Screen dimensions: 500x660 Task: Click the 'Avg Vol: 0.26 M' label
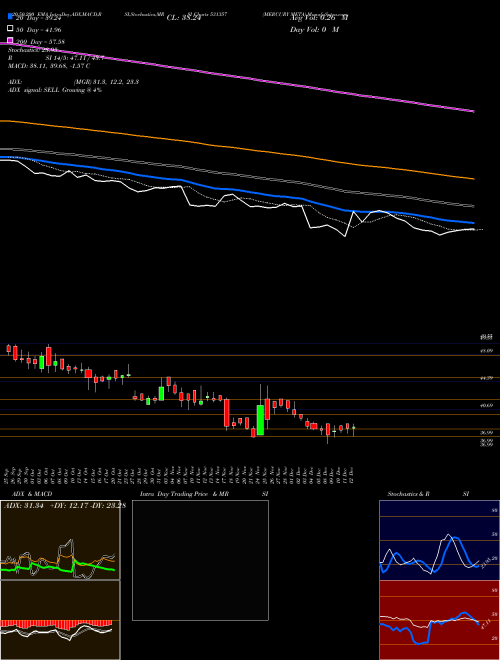tap(319, 18)
